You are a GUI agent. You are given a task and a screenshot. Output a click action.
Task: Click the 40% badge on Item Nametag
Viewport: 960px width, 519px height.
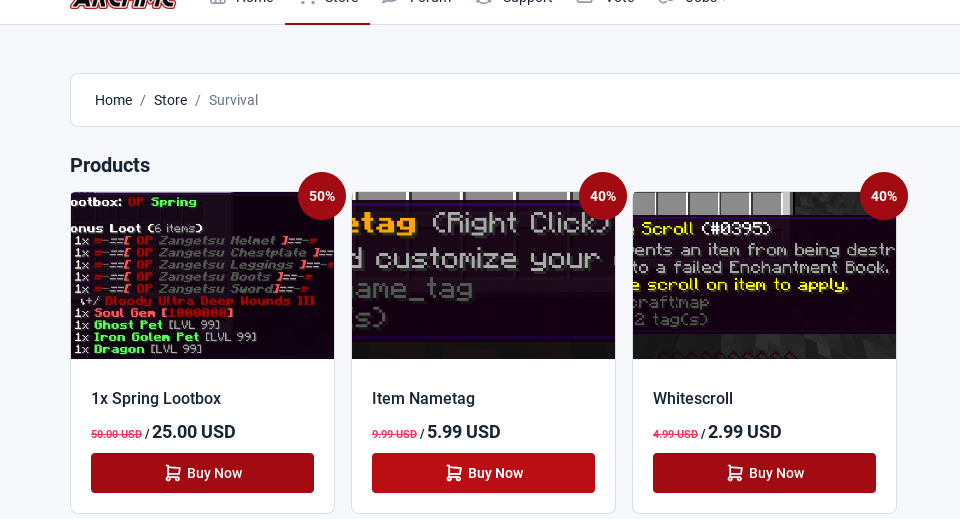coord(603,196)
